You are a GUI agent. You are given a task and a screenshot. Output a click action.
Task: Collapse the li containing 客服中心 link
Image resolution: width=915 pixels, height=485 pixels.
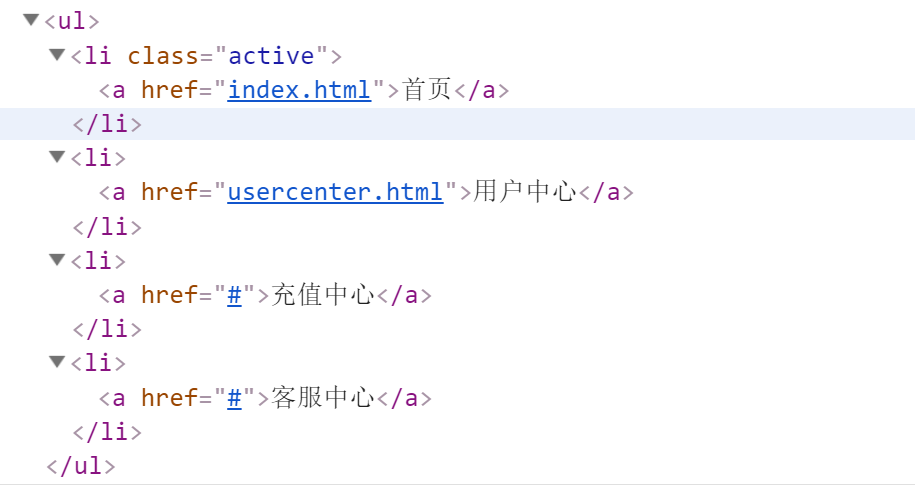(x=57, y=362)
